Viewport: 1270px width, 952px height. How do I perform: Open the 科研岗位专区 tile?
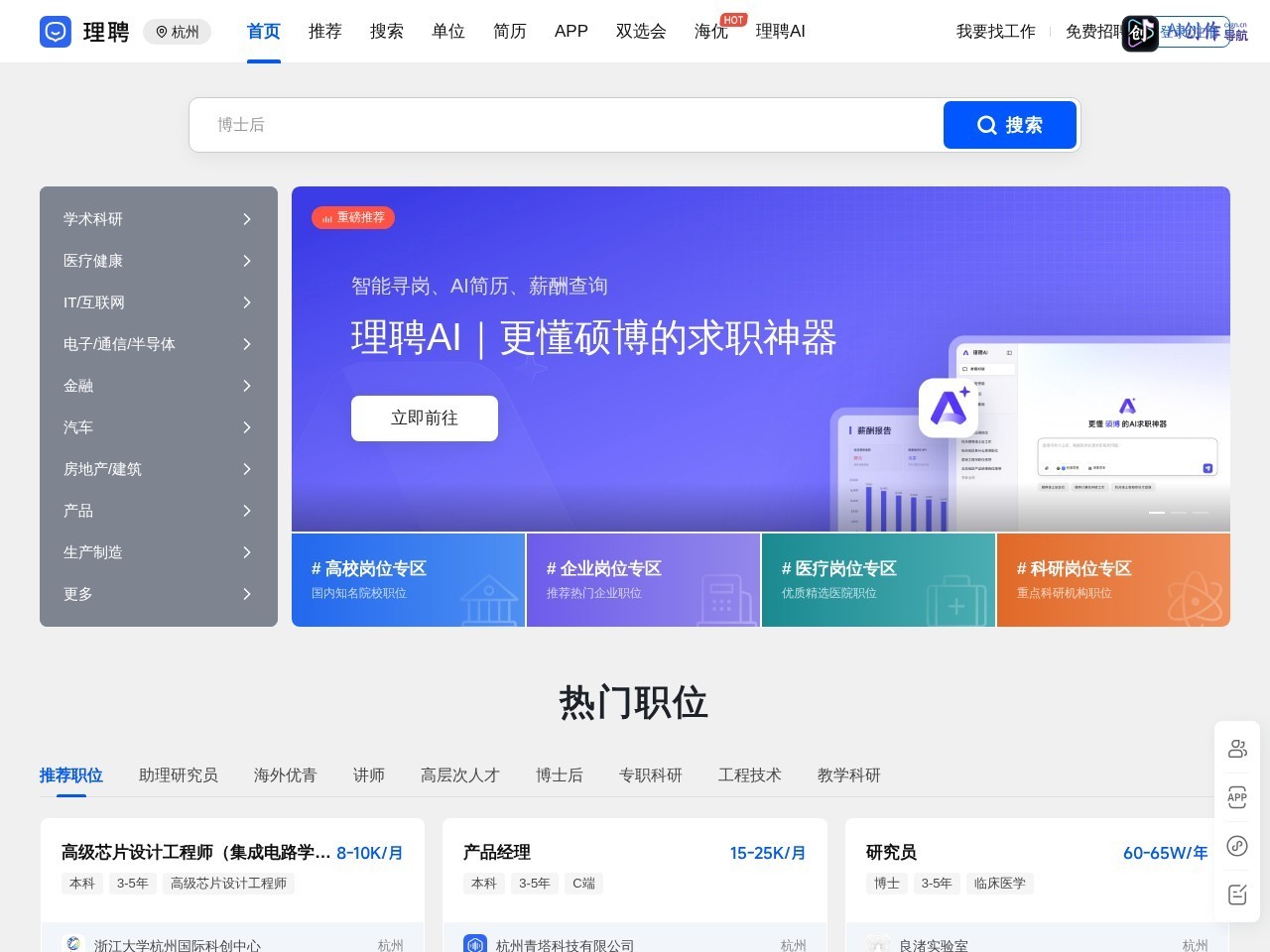click(1113, 580)
